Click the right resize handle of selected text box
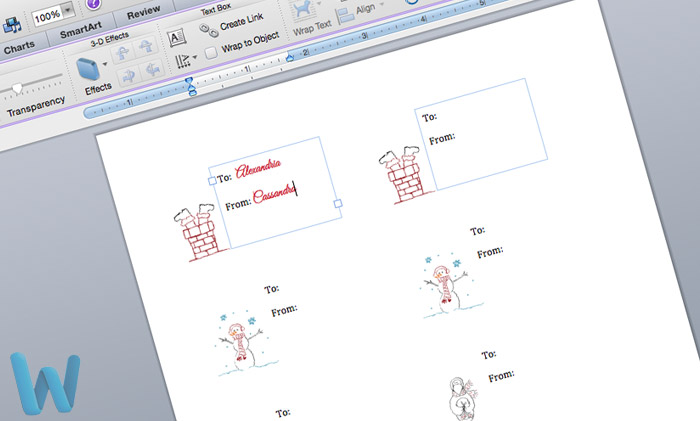The image size is (700, 421). tap(338, 204)
